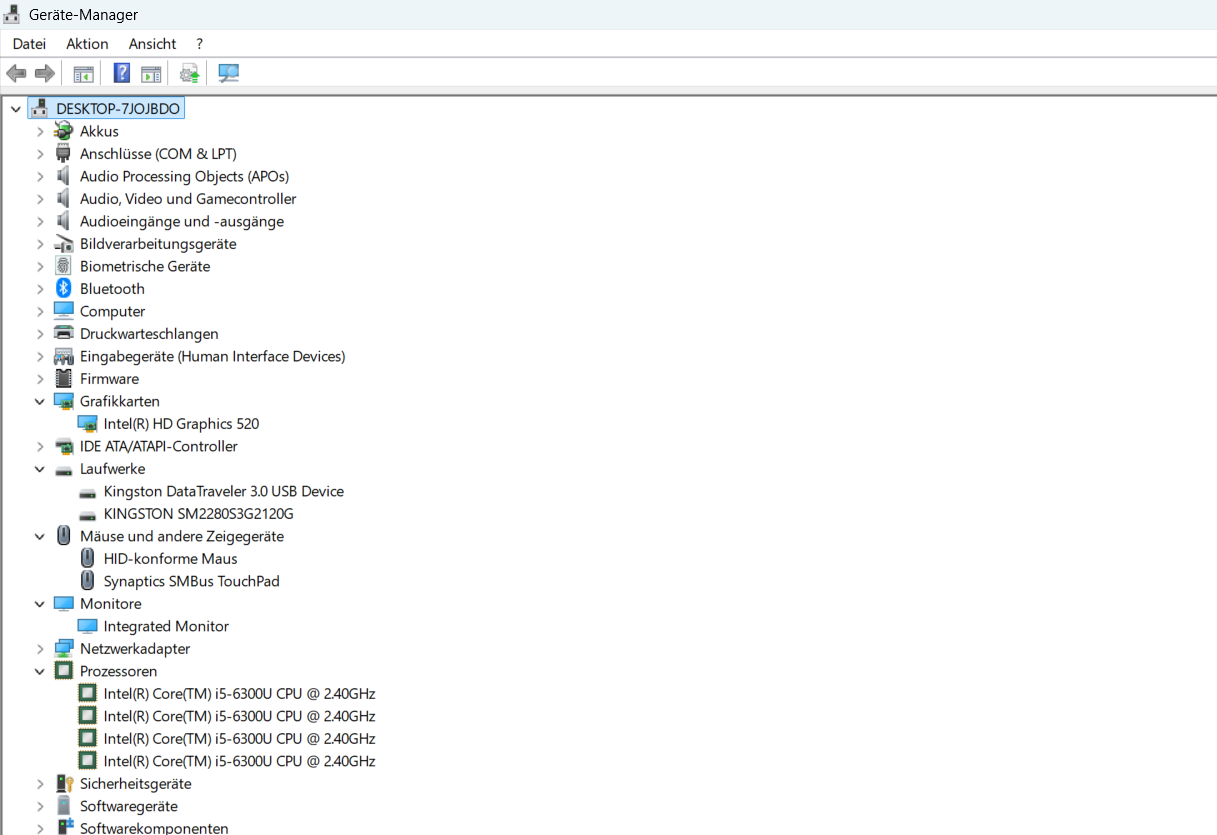Open the ? help menu

(x=200, y=44)
